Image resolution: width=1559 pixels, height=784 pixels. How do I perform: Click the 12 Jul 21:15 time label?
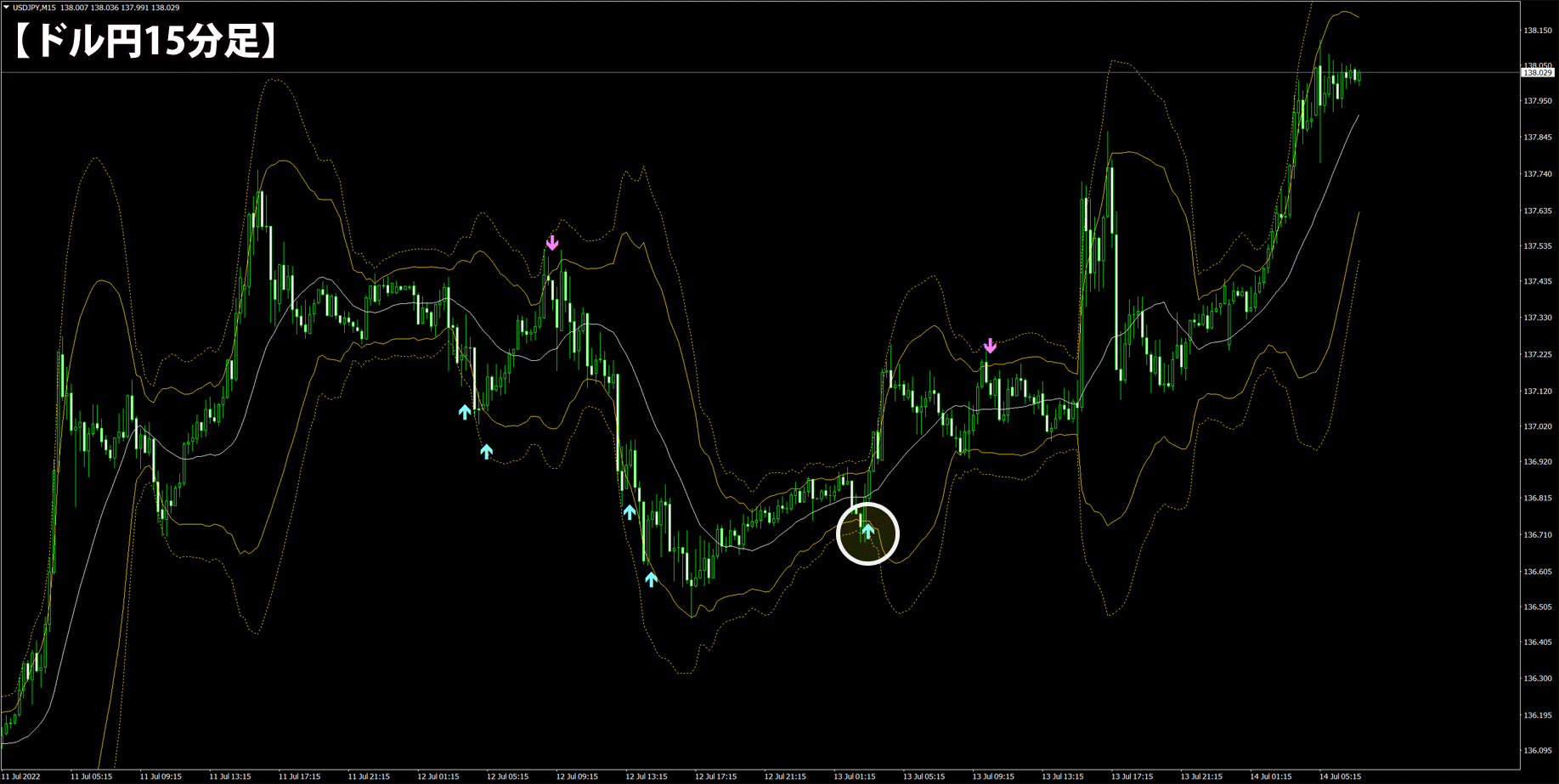pos(785,776)
